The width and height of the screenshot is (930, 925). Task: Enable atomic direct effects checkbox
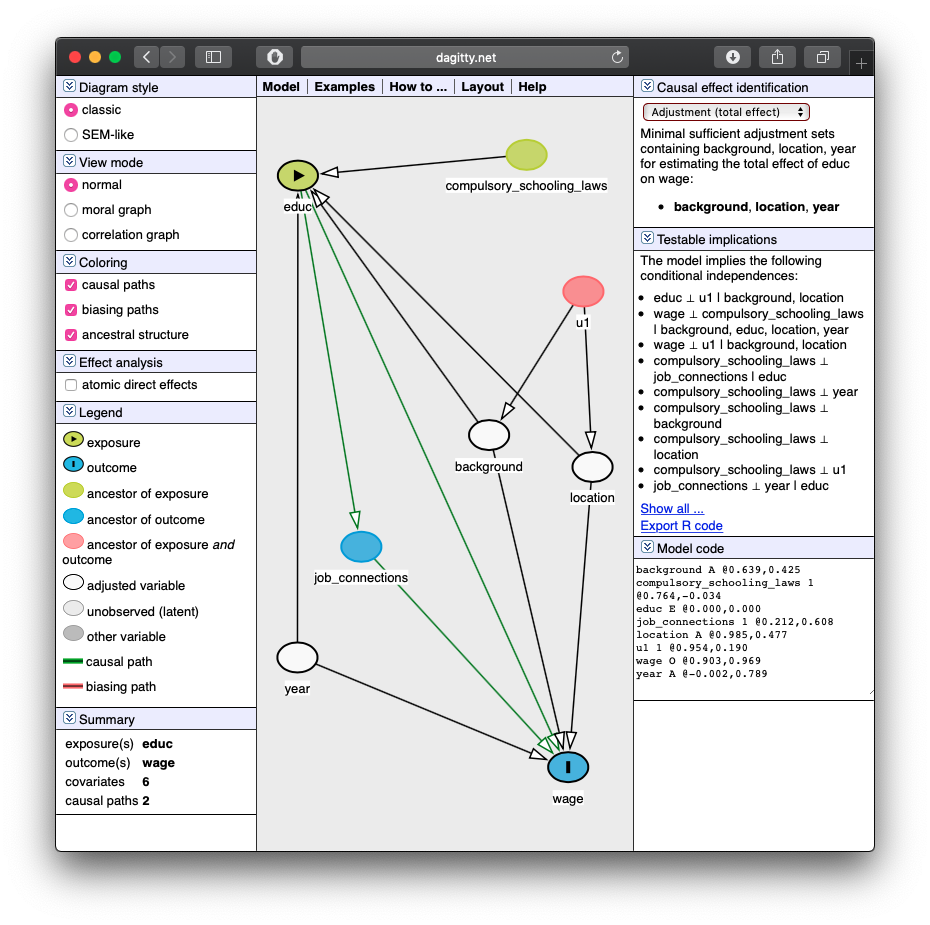pyautogui.click(x=71, y=385)
